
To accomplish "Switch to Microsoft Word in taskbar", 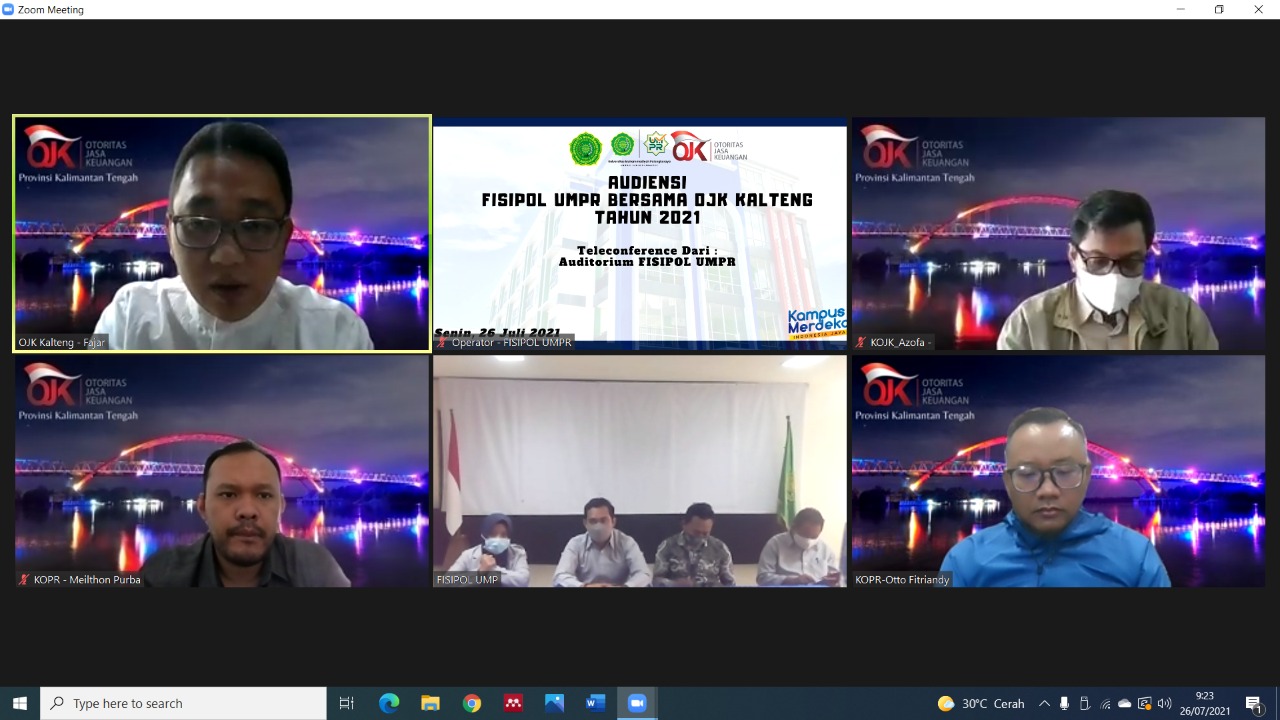I will (596, 703).
